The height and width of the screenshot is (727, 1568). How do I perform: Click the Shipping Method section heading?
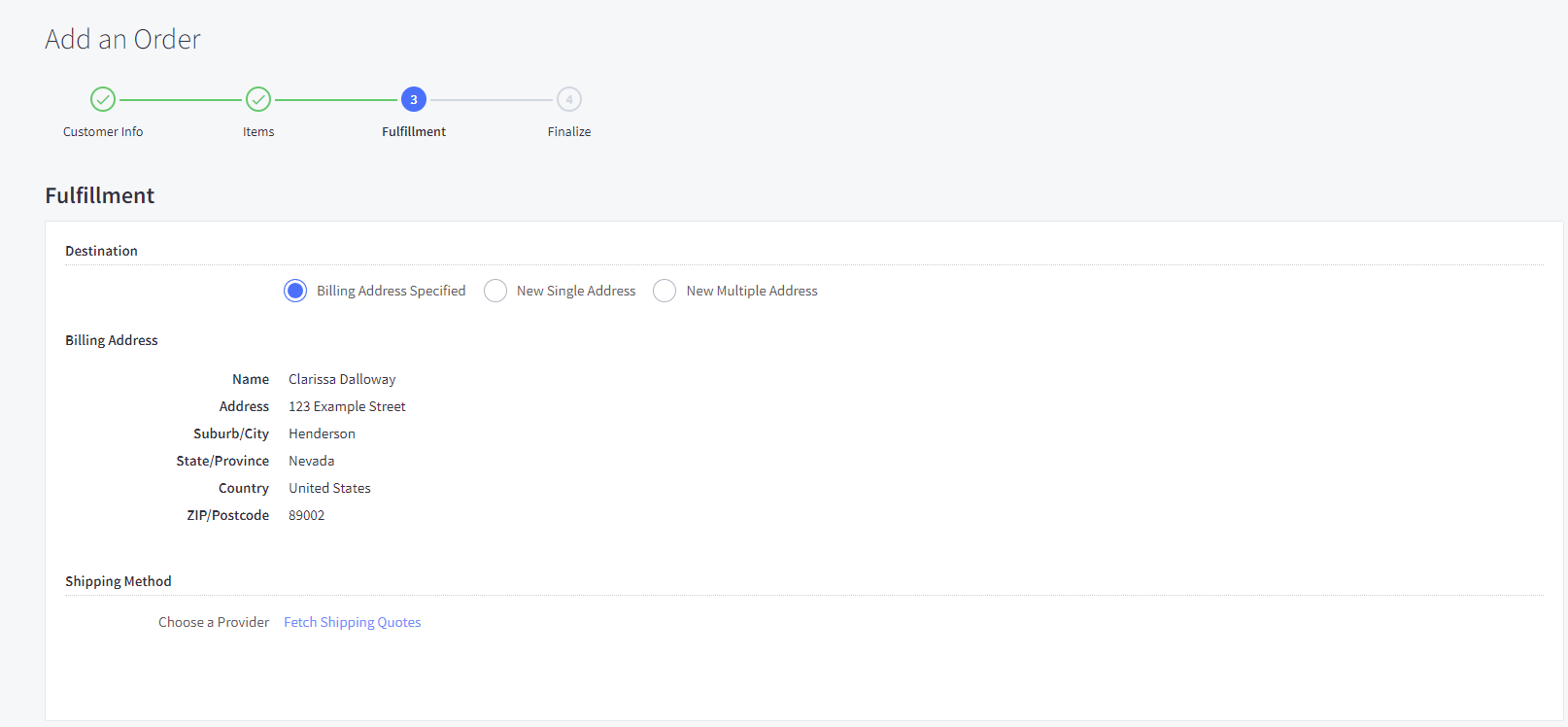pos(119,581)
